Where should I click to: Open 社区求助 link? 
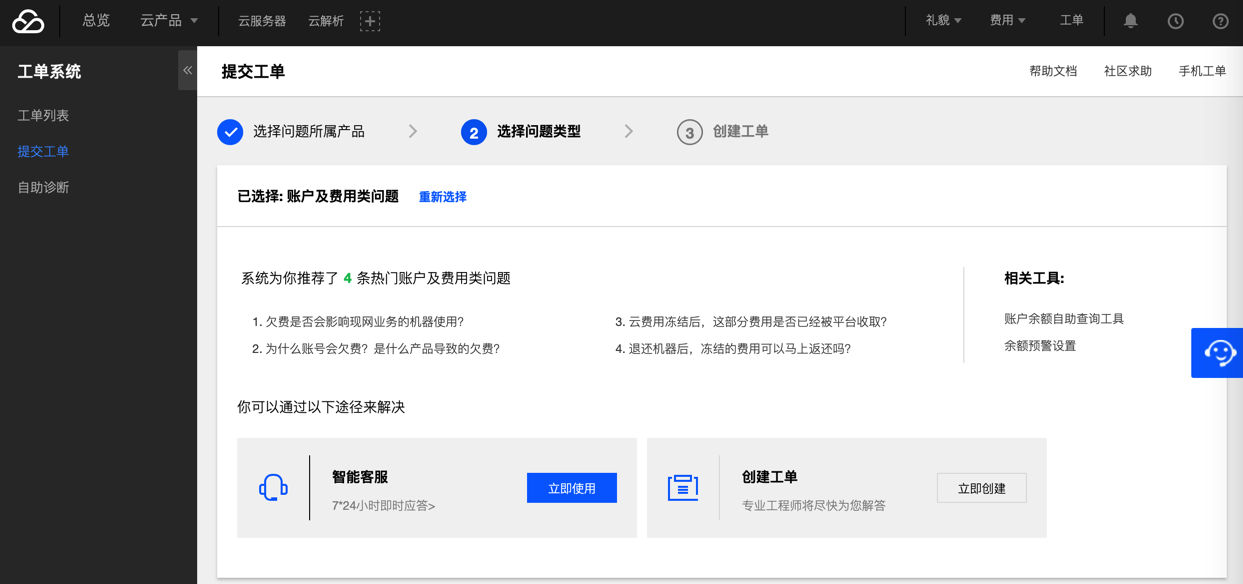pyautogui.click(x=1128, y=71)
